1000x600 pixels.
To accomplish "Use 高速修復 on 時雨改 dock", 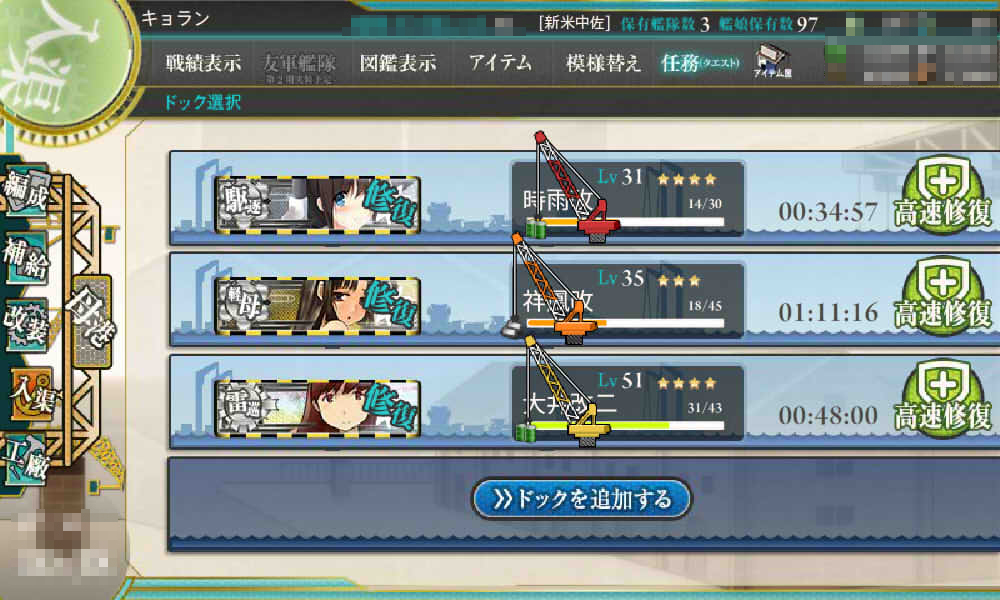I will (943, 196).
